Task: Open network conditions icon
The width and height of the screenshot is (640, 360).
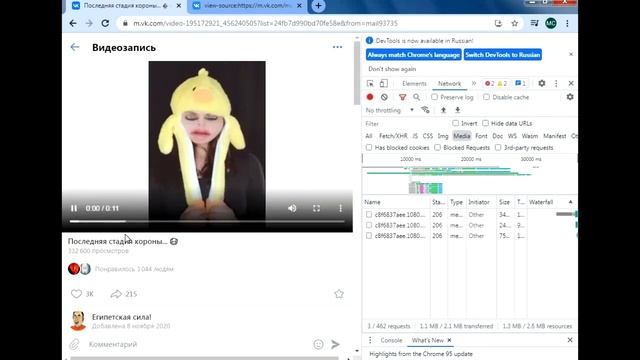Action: tap(425, 110)
